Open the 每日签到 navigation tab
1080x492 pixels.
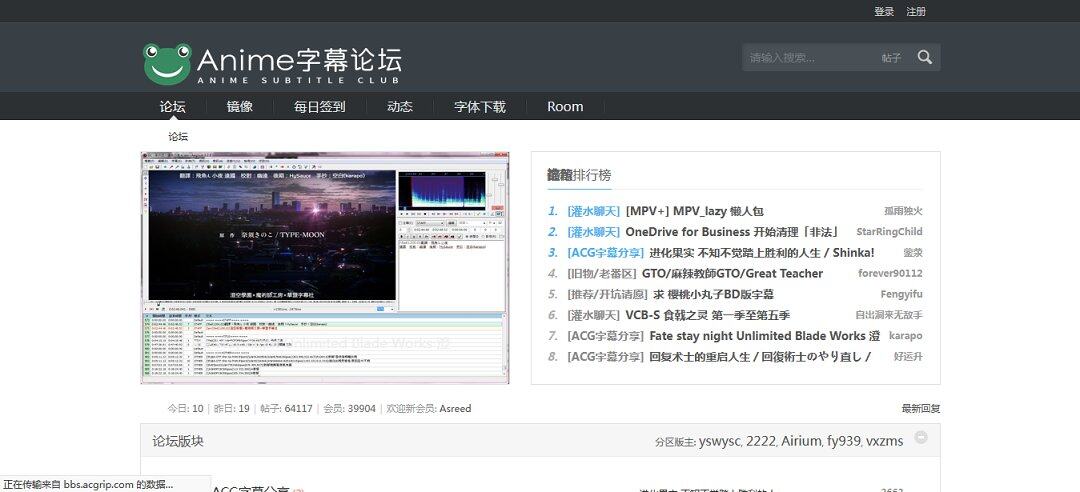pyautogui.click(x=320, y=107)
